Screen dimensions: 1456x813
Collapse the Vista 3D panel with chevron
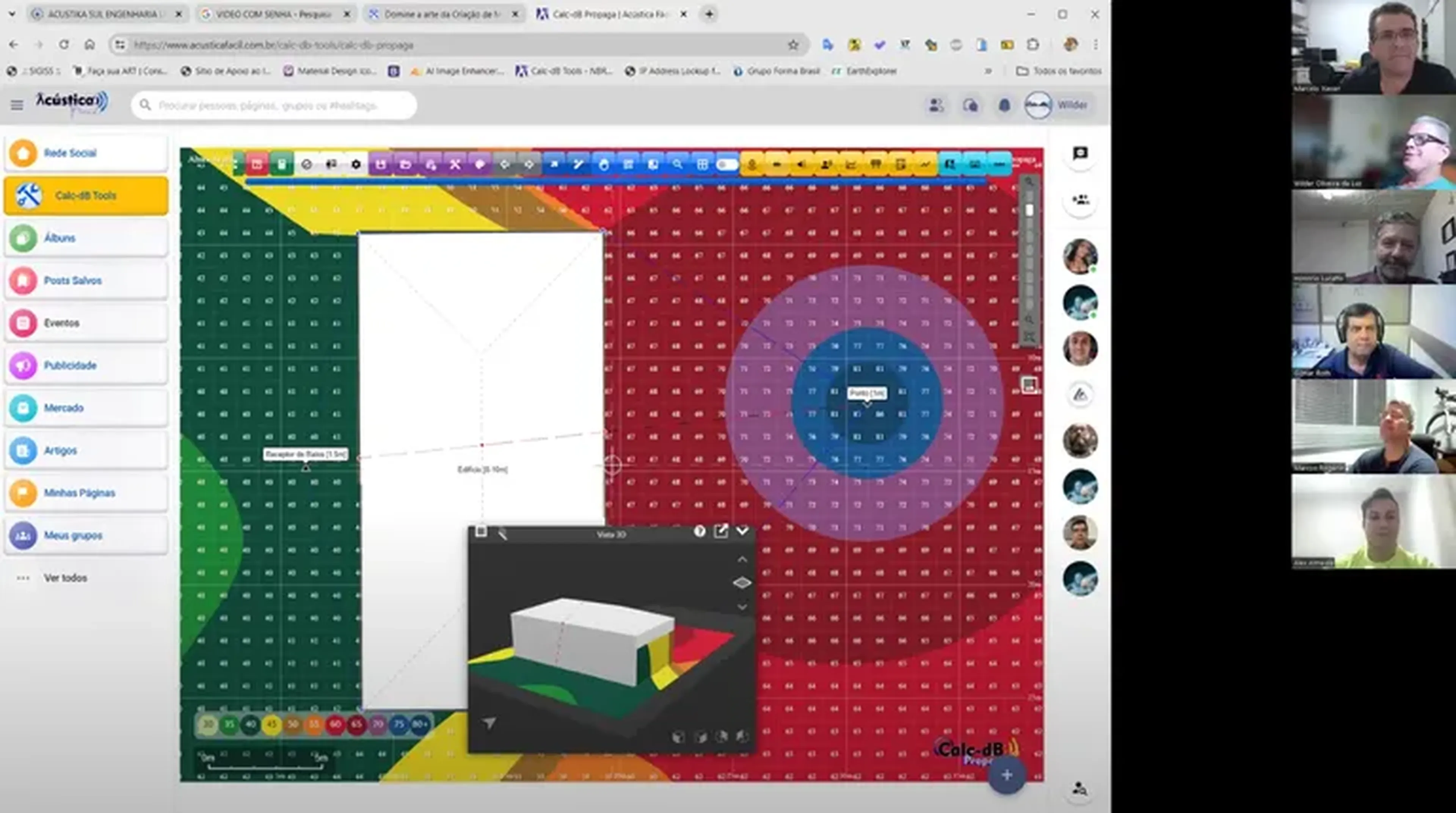click(742, 531)
